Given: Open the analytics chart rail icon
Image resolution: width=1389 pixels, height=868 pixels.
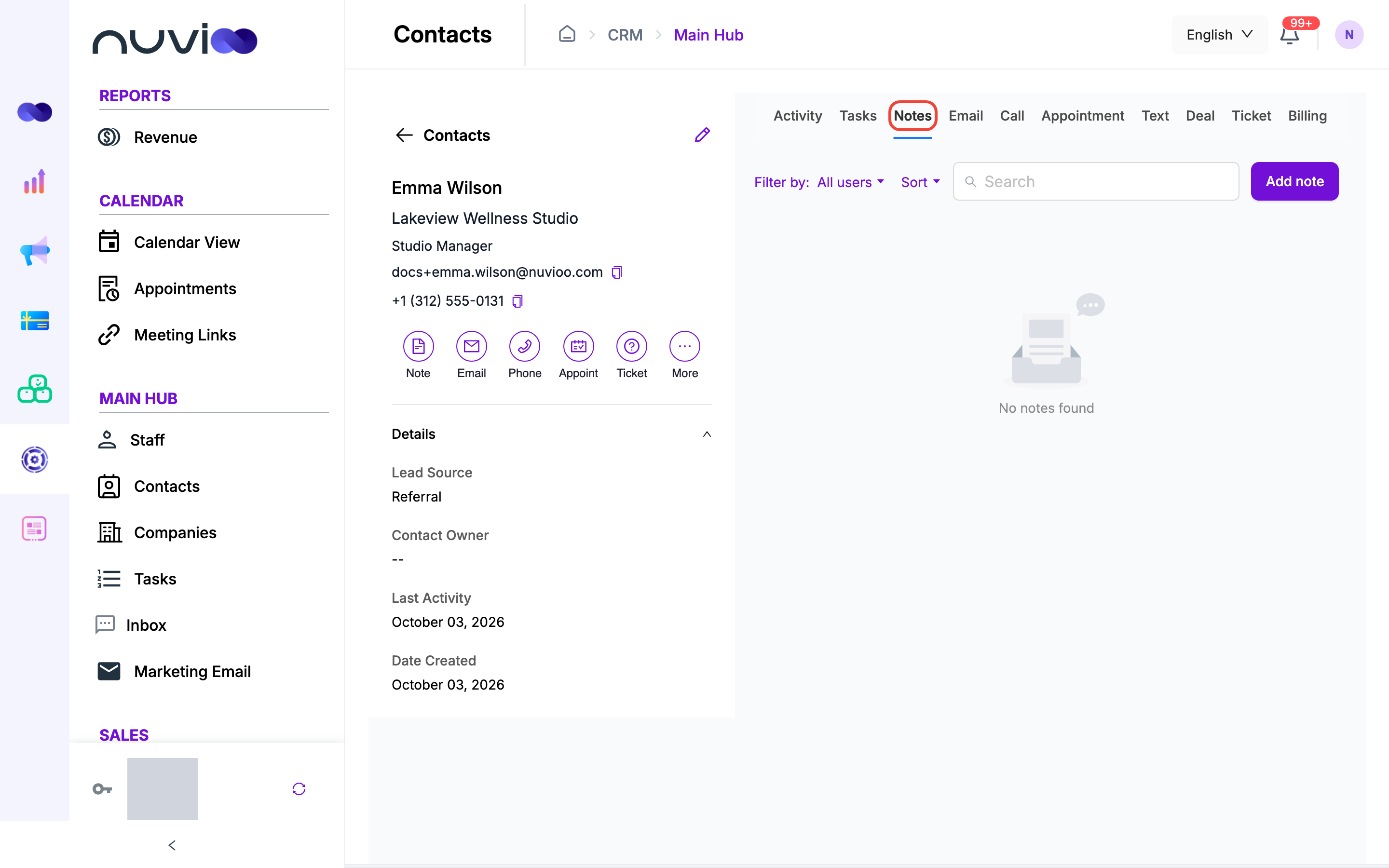Looking at the screenshot, I should [x=34, y=181].
